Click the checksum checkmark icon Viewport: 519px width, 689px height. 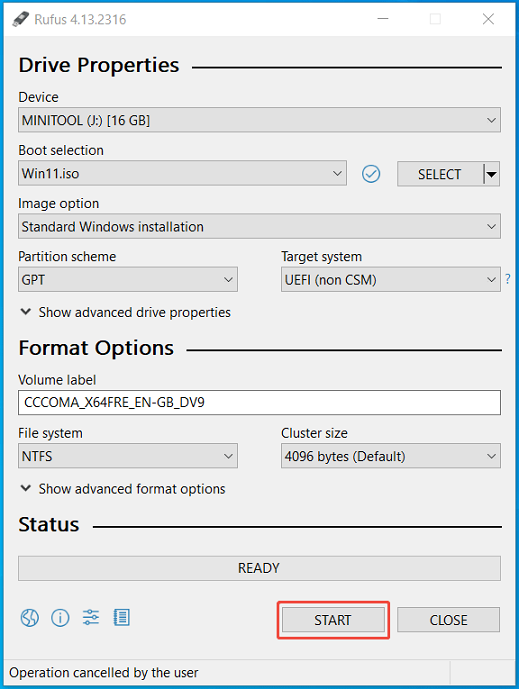[371, 174]
